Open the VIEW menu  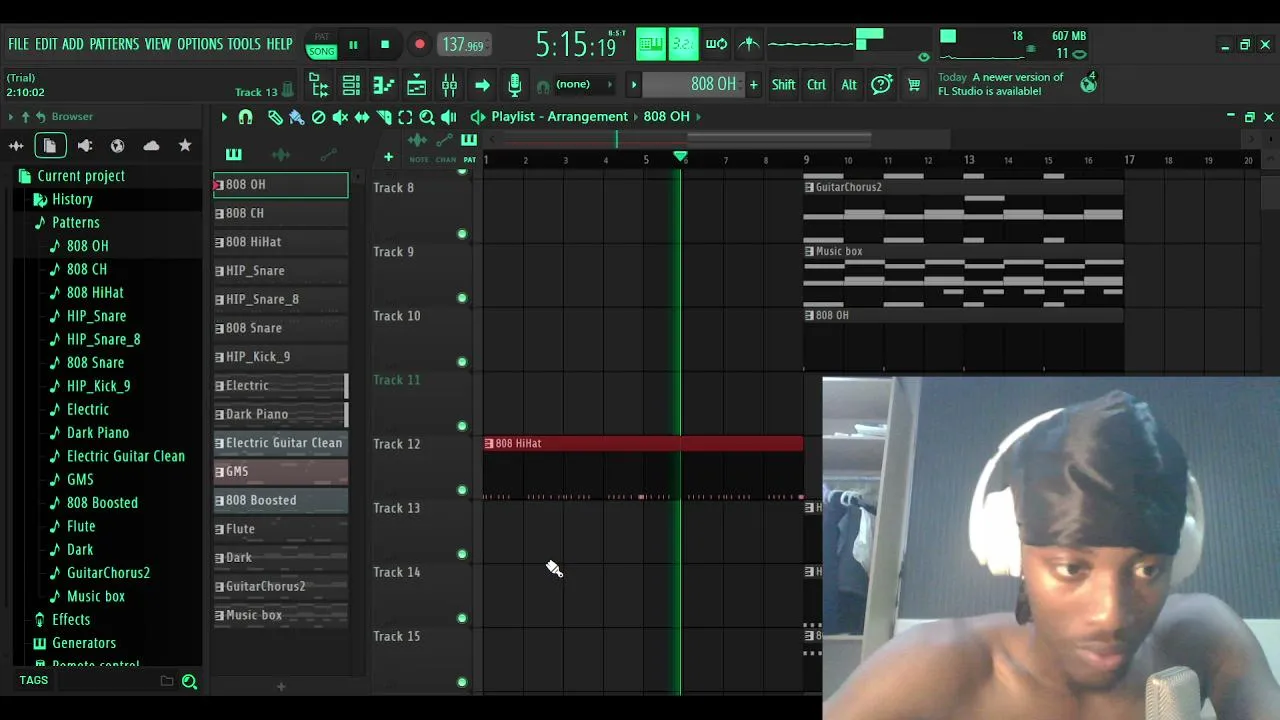[x=158, y=44]
